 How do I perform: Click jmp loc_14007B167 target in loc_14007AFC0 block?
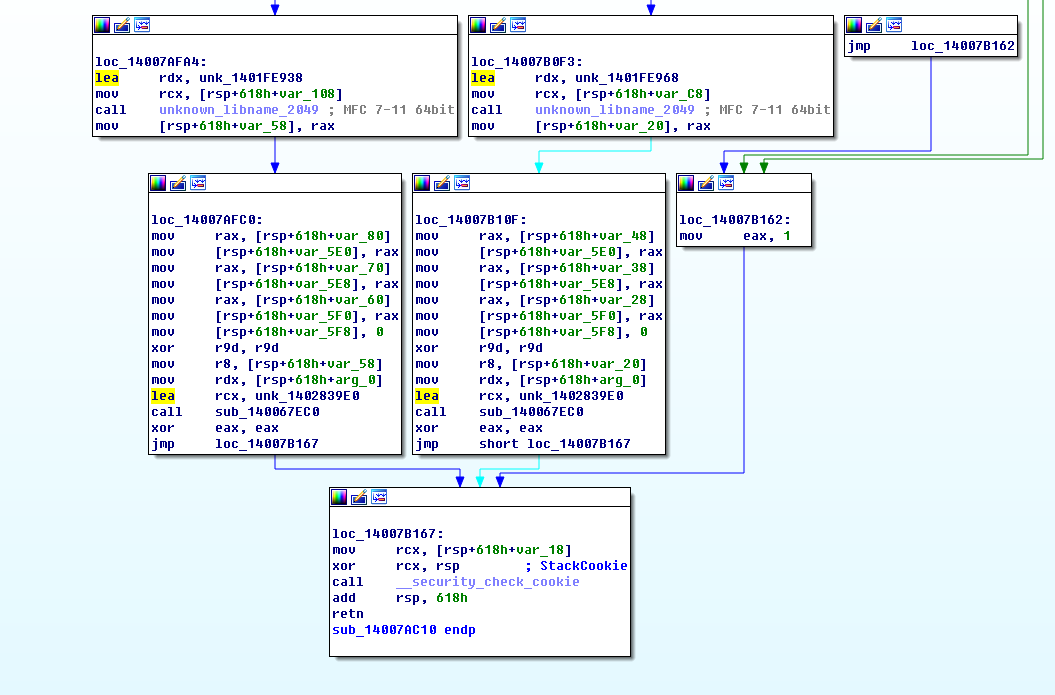[x=266, y=444]
